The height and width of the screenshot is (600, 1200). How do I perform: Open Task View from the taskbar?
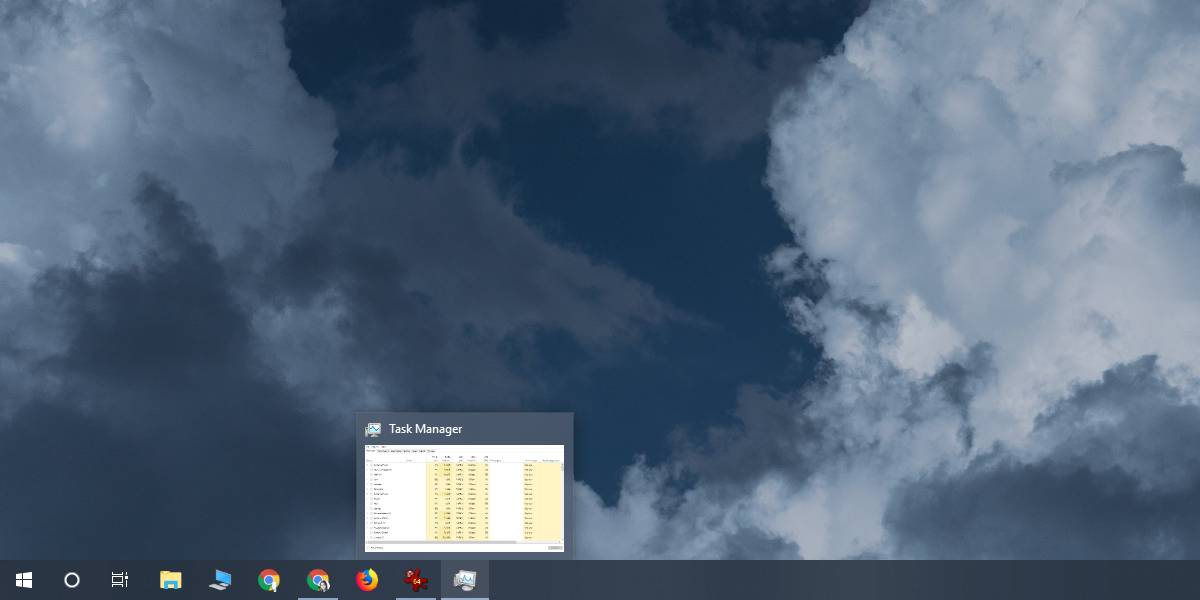[119, 580]
